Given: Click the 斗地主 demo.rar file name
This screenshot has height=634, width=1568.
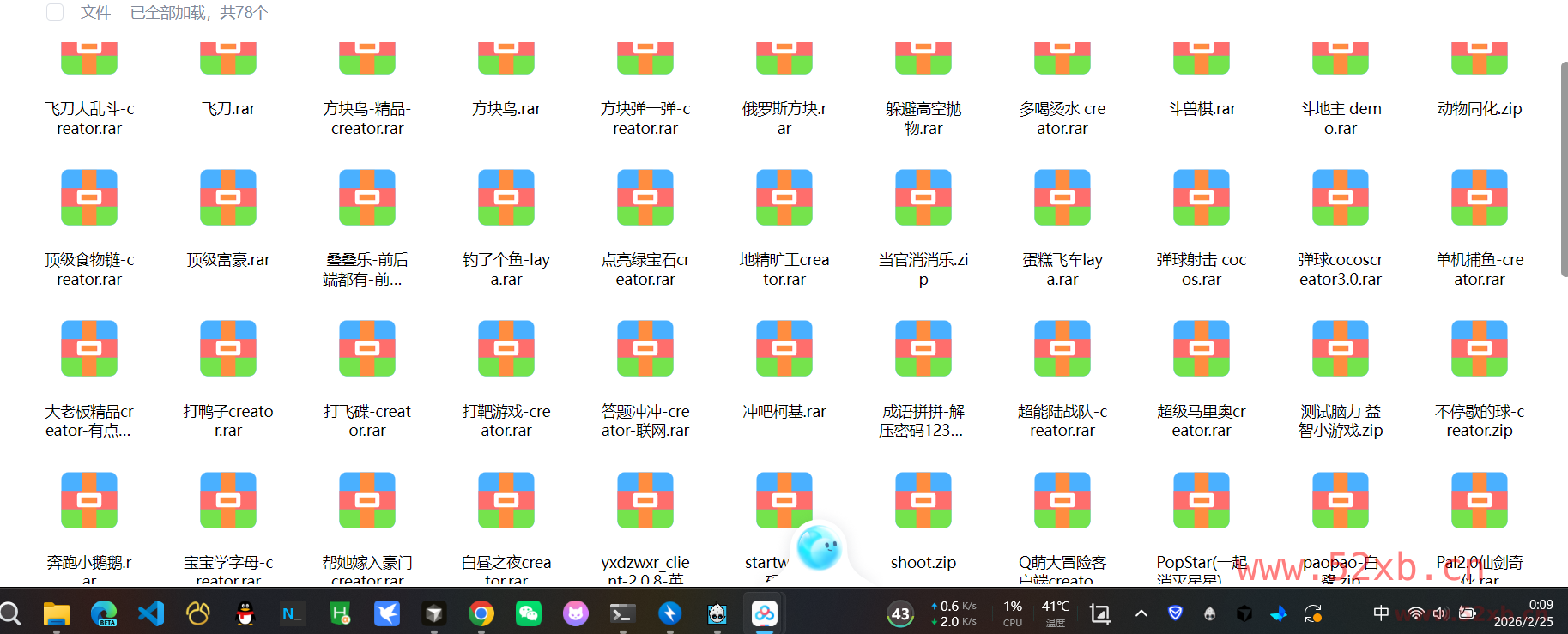Looking at the screenshot, I should point(1341,118).
